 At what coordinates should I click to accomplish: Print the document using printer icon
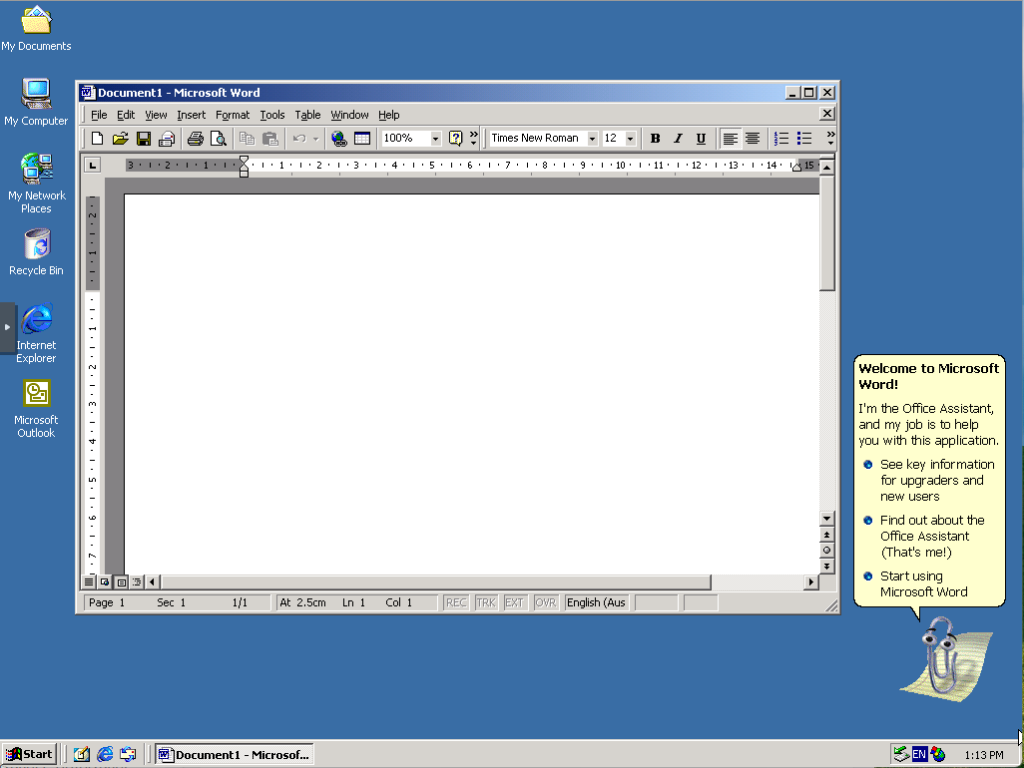tap(195, 138)
